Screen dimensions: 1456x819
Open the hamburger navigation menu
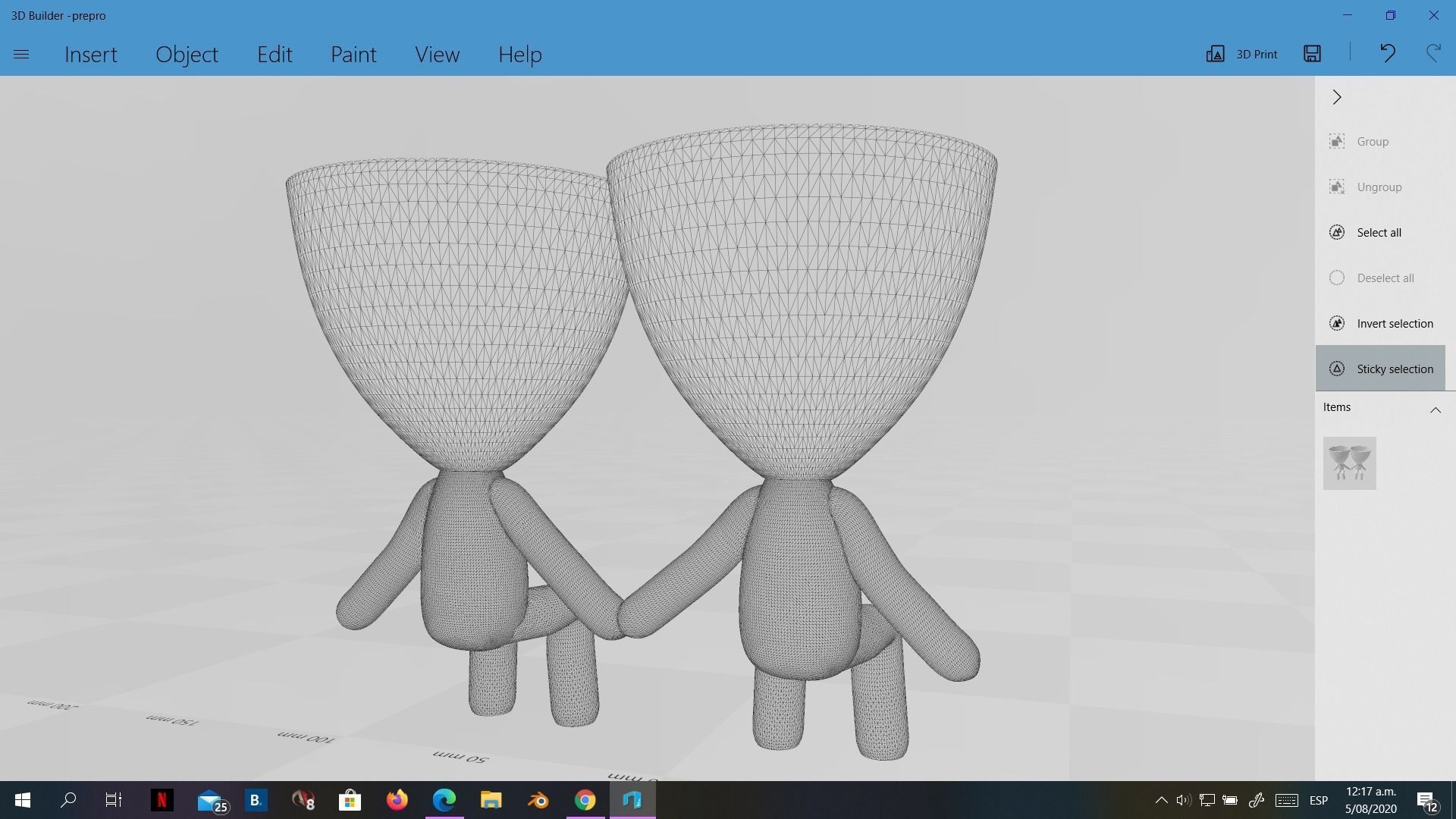[x=21, y=55]
